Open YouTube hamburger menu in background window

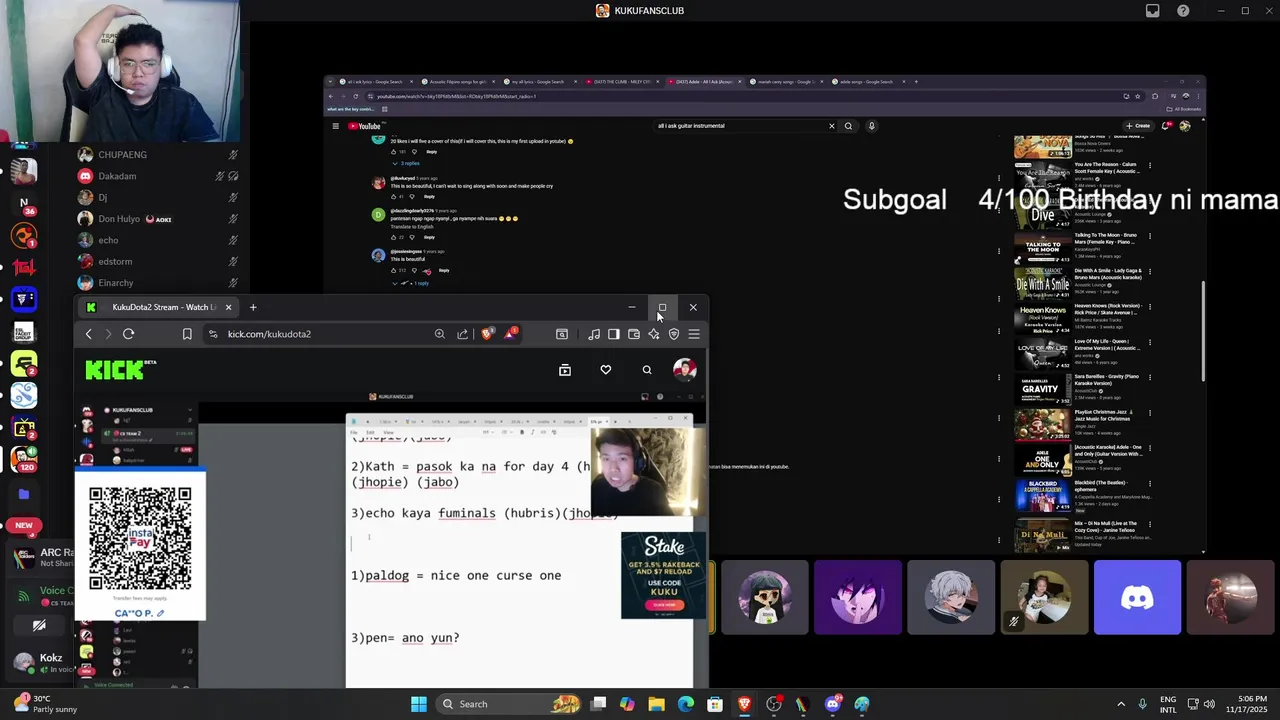(336, 126)
